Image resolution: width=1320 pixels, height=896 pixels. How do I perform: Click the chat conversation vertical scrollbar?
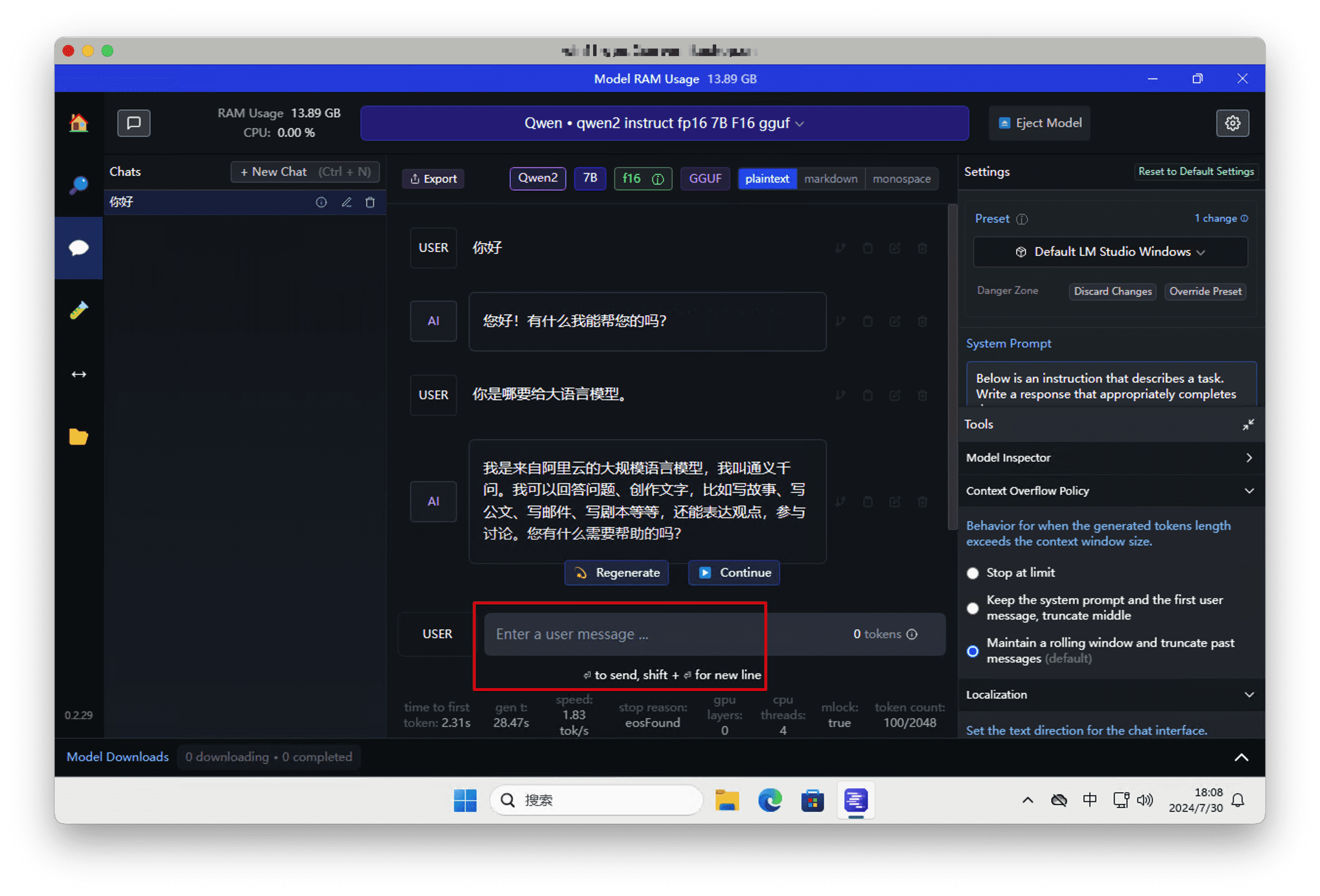click(x=952, y=367)
